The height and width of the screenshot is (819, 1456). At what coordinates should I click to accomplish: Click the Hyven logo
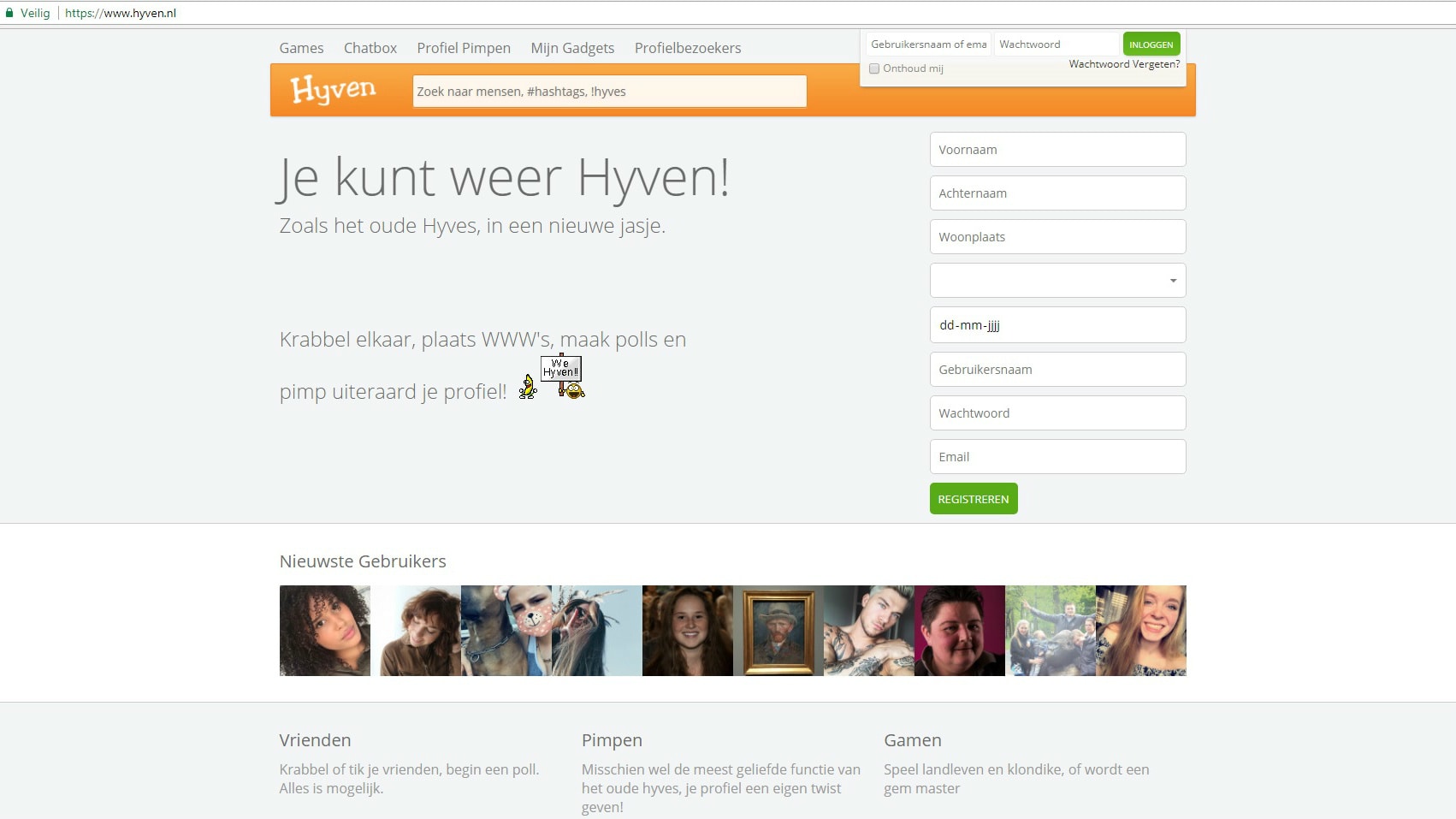coord(333,89)
